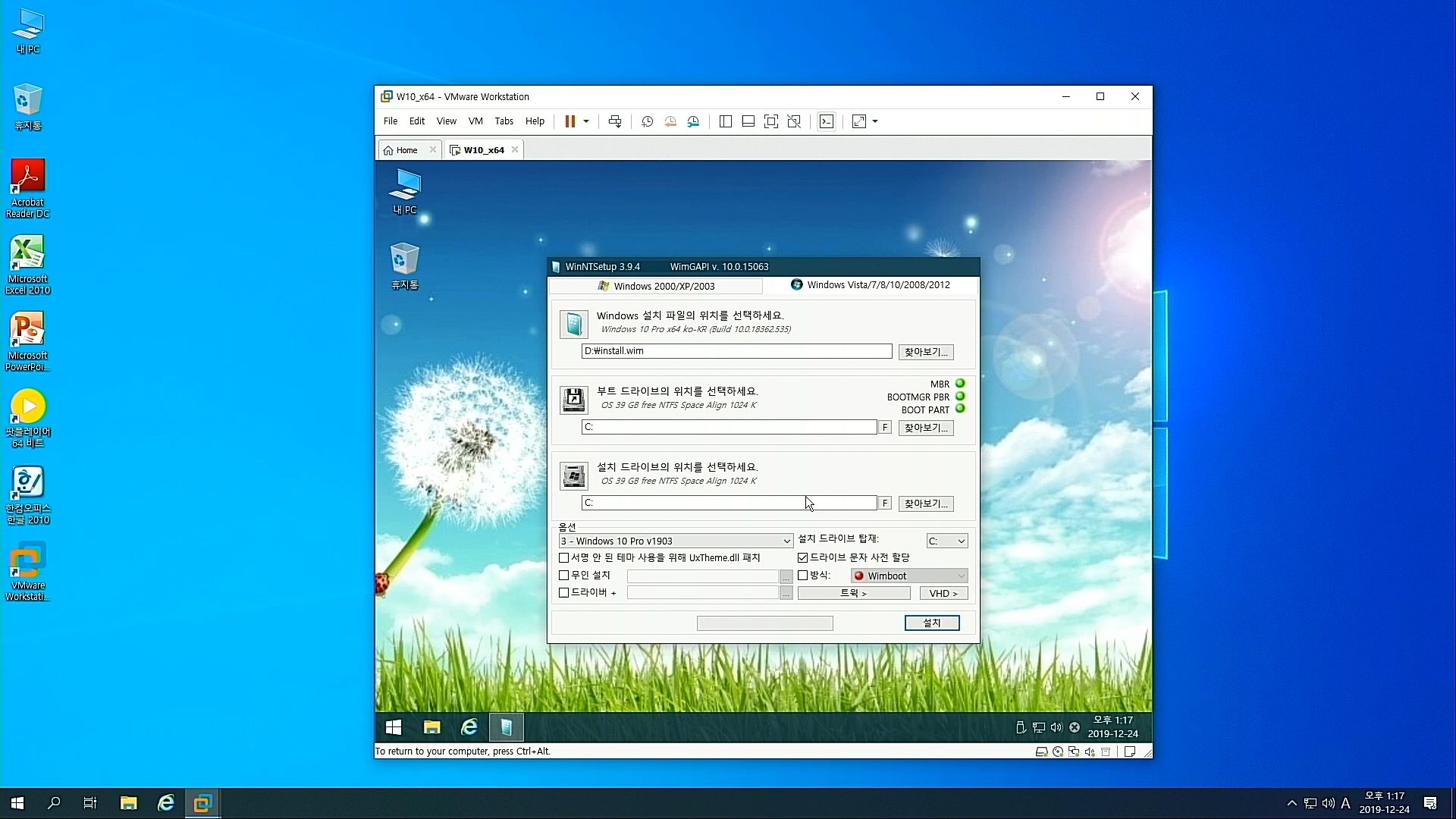This screenshot has height=819, width=1456.
Task: Click the WinNTSetup progress bar
Action: [x=764, y=623]
